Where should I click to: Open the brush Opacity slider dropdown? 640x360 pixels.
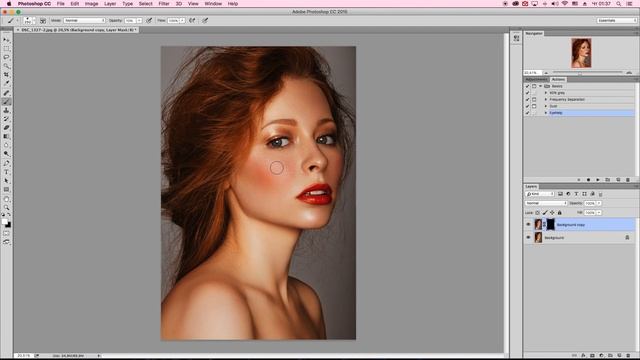point(140,20)
